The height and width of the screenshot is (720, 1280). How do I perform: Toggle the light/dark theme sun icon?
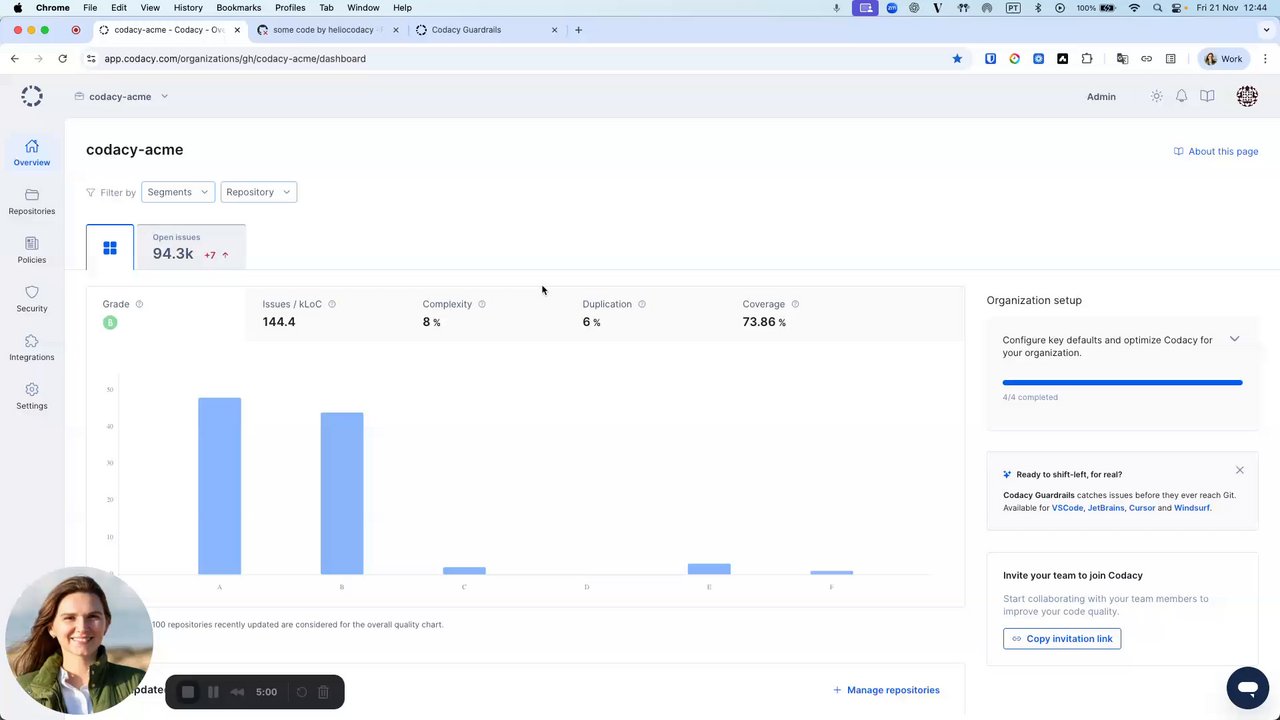pos(1156,96)
